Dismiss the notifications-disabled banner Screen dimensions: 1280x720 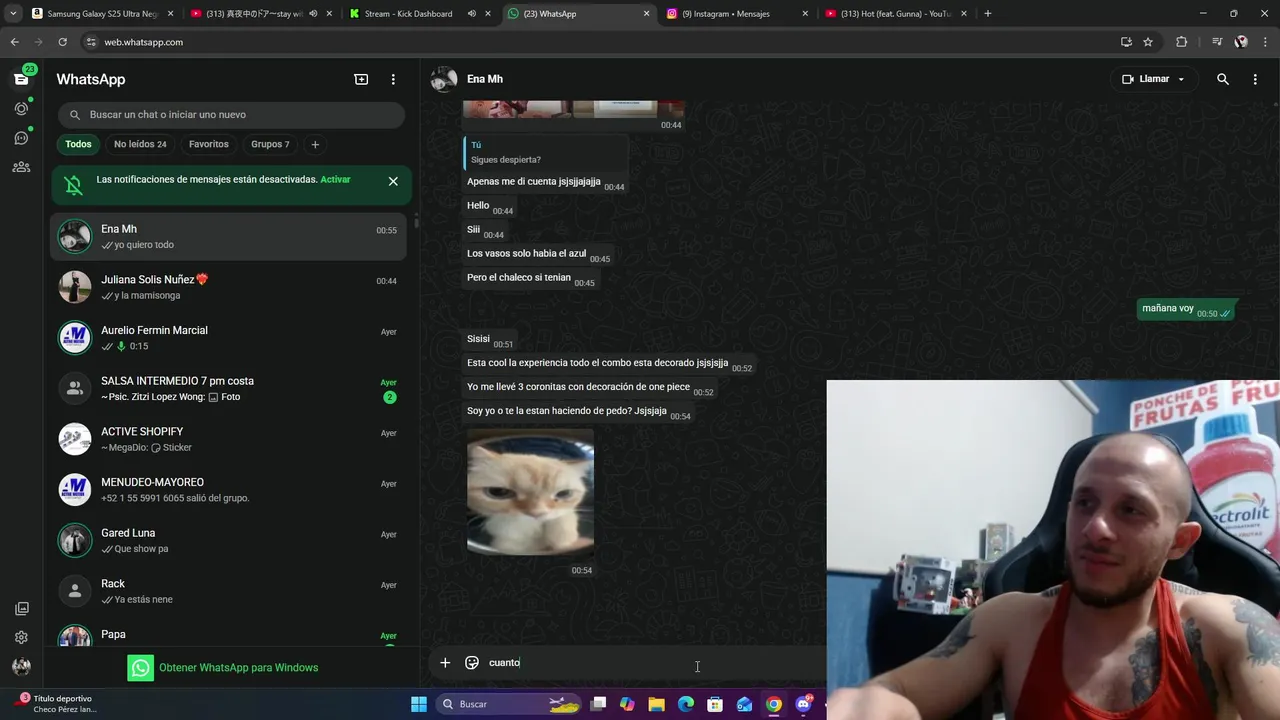(393, 181)
